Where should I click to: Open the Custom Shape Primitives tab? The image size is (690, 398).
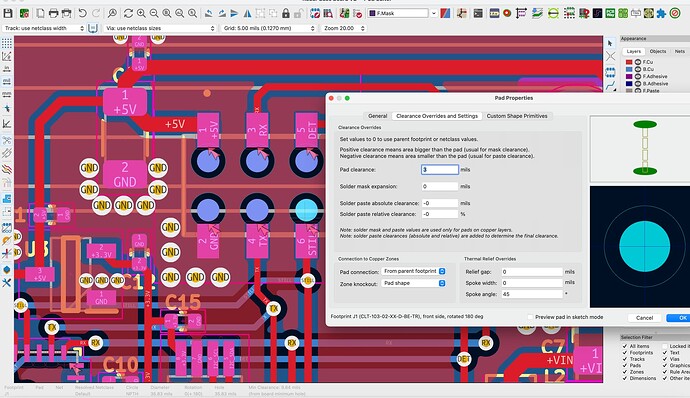click(x=517, y=116)
